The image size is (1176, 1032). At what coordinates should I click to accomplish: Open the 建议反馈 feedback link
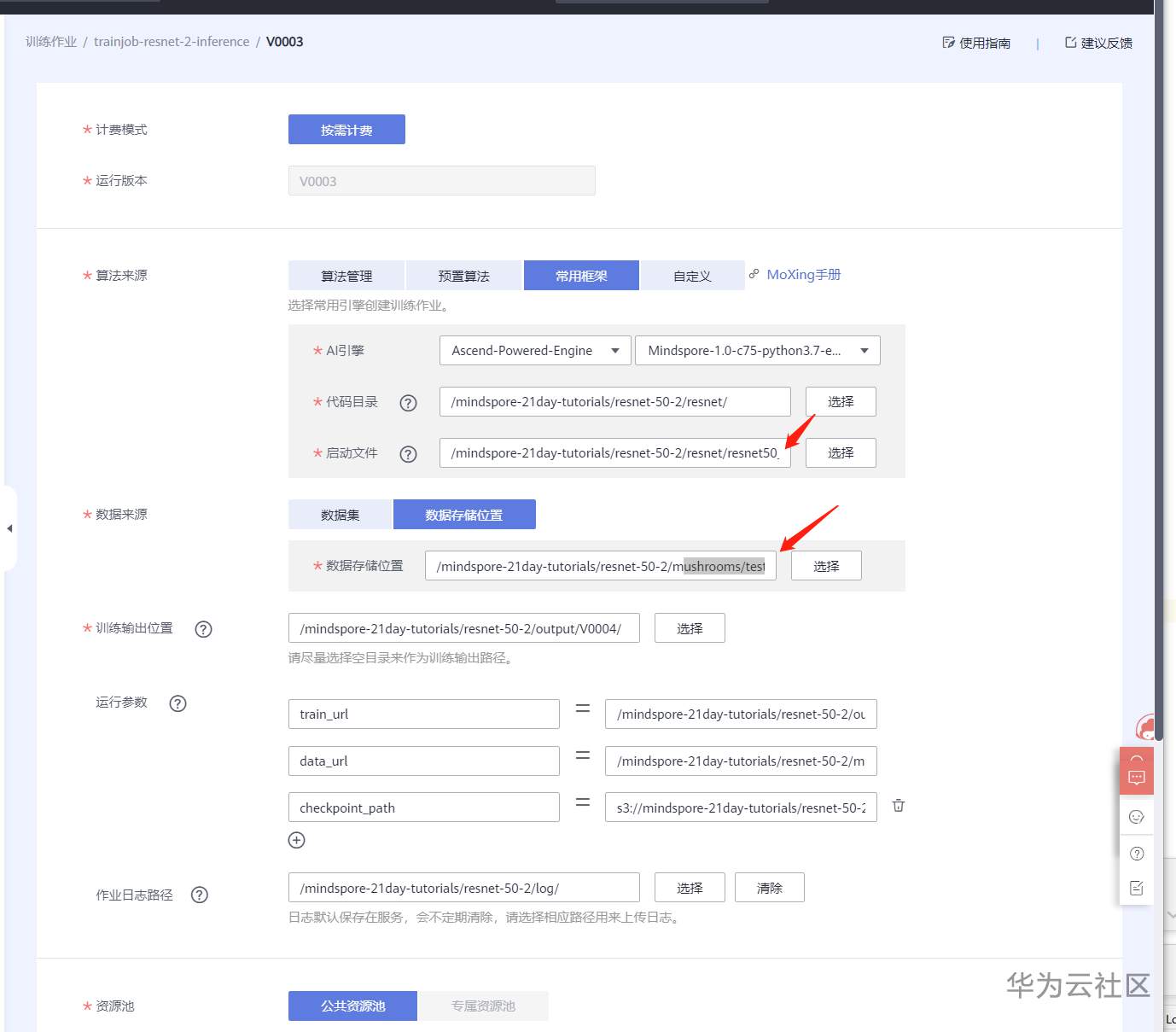pyautogui.click(x=1098, y=43)
